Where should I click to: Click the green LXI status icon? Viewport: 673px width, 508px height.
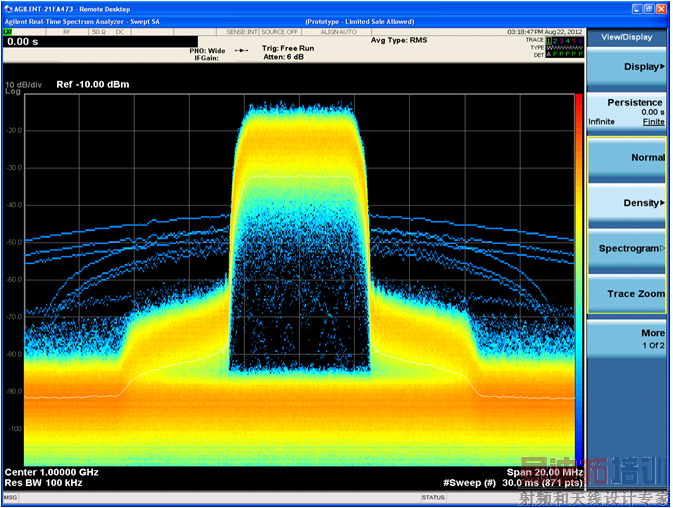click(9, 32)
